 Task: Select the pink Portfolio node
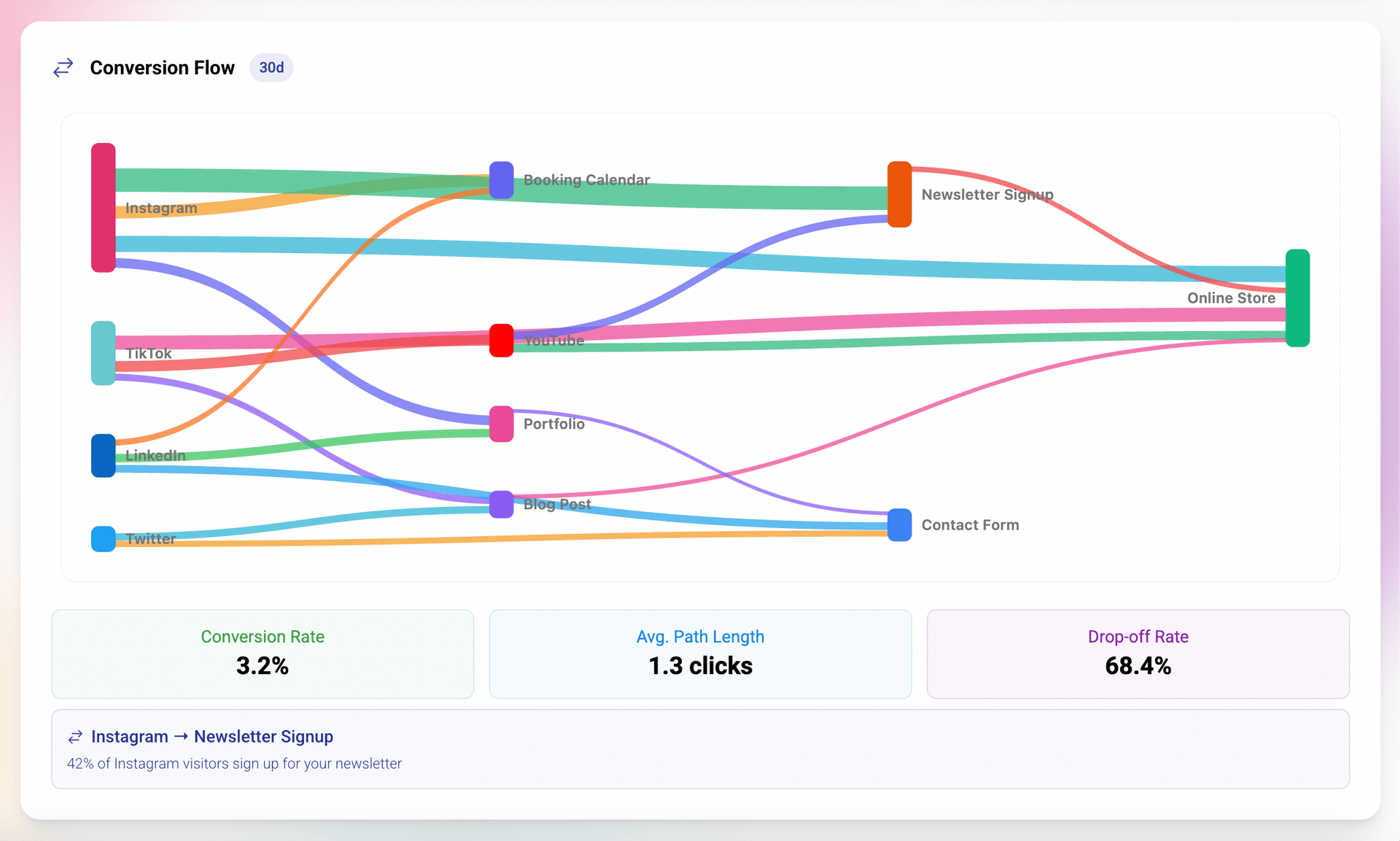(501, 423)
